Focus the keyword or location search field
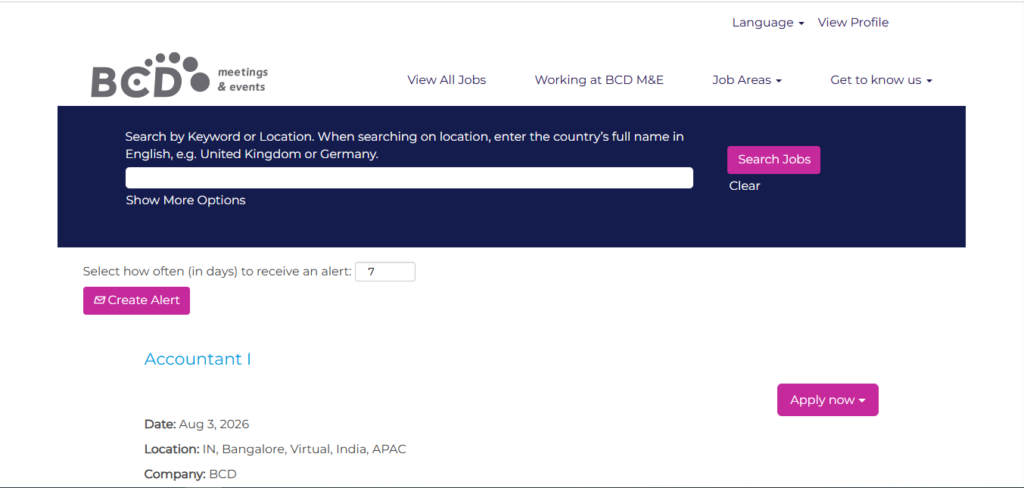Image resolution: width=1024 pixels, height=488 pixels. [x=409, y=178]
